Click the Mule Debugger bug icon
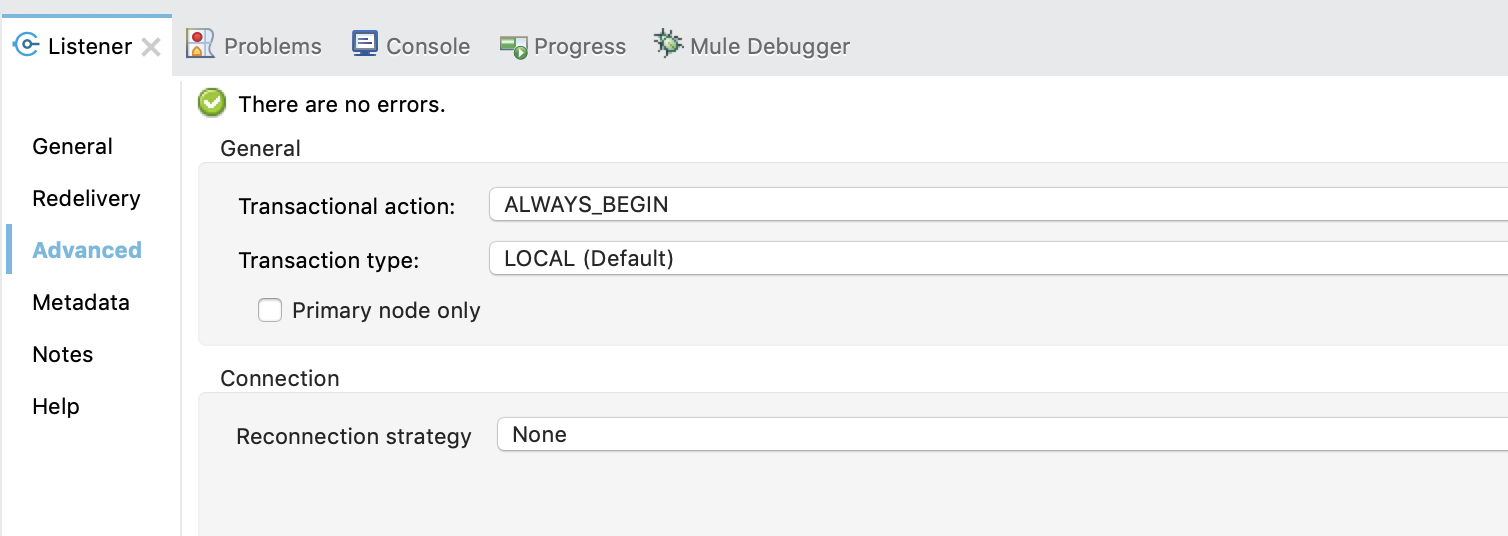The width and height of the screenshot is (1508, 536). click(668, 44)
